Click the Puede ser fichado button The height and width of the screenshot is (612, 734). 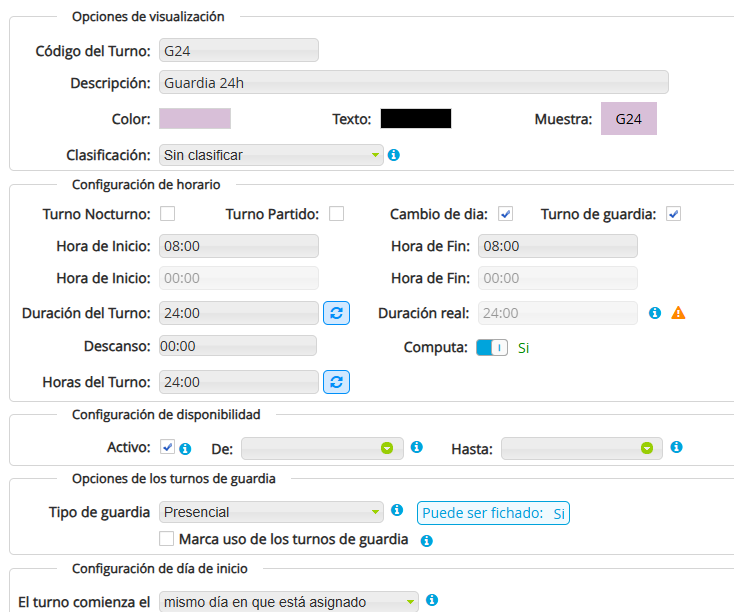(x=493, y=513)
